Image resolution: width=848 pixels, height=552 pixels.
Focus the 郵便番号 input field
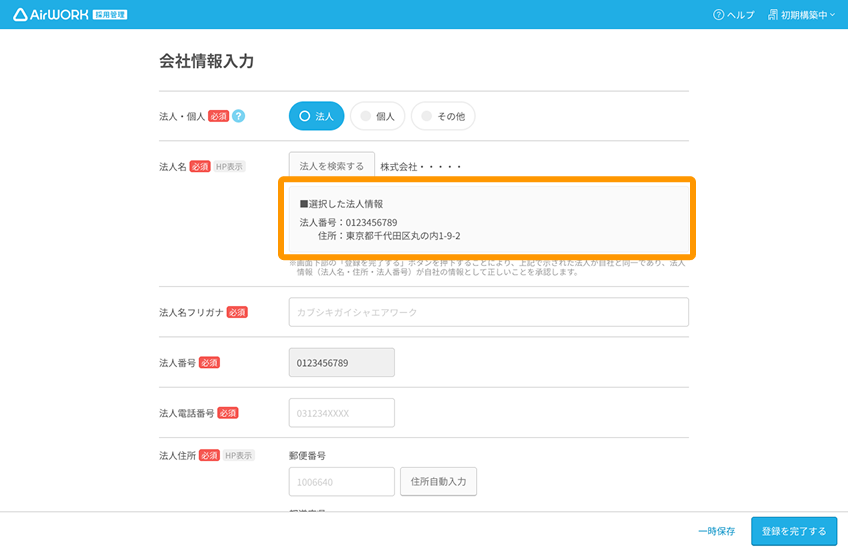tap(342, 482)
